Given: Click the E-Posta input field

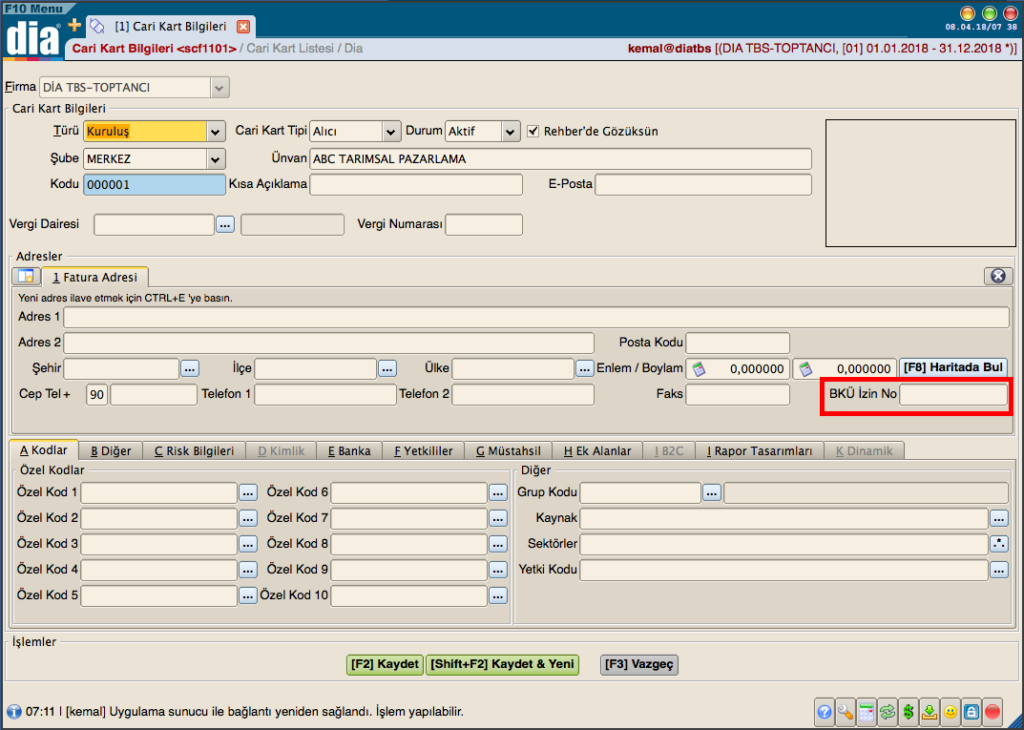Looking at the screenshot, I should 703,185.
